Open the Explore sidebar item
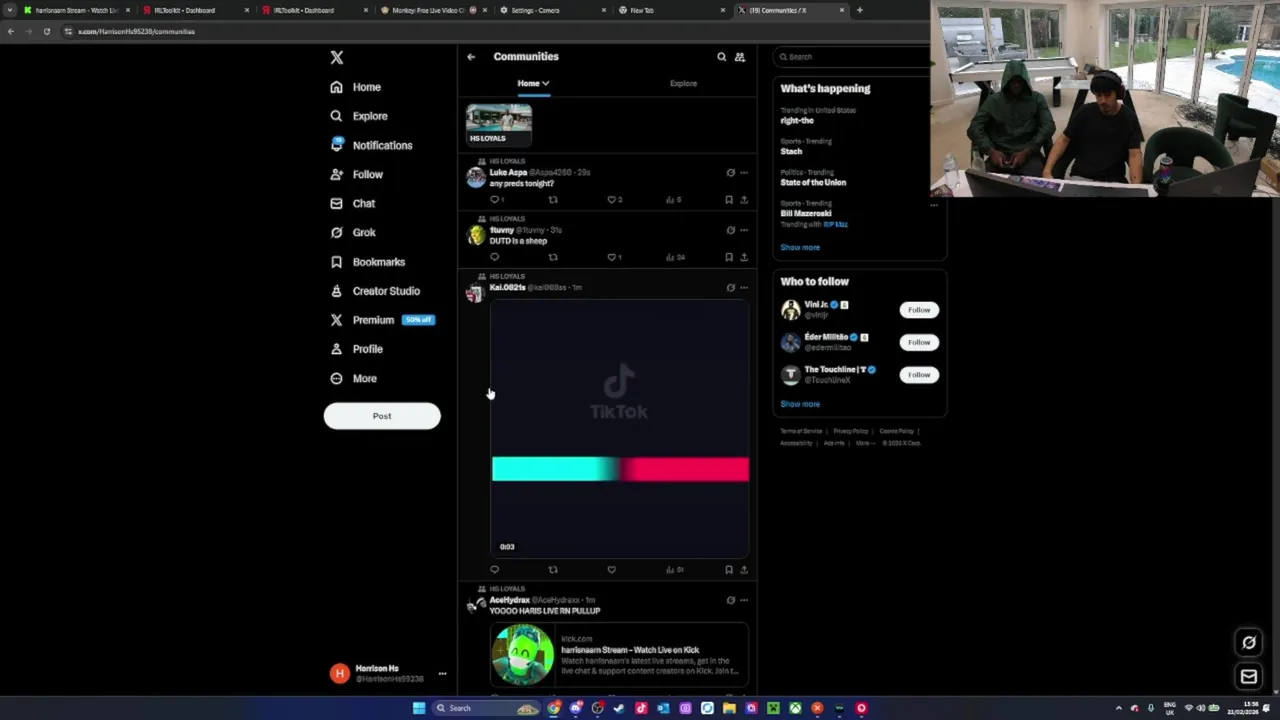The height and width of the screenshot is (720, 1280). click(359, 116)
